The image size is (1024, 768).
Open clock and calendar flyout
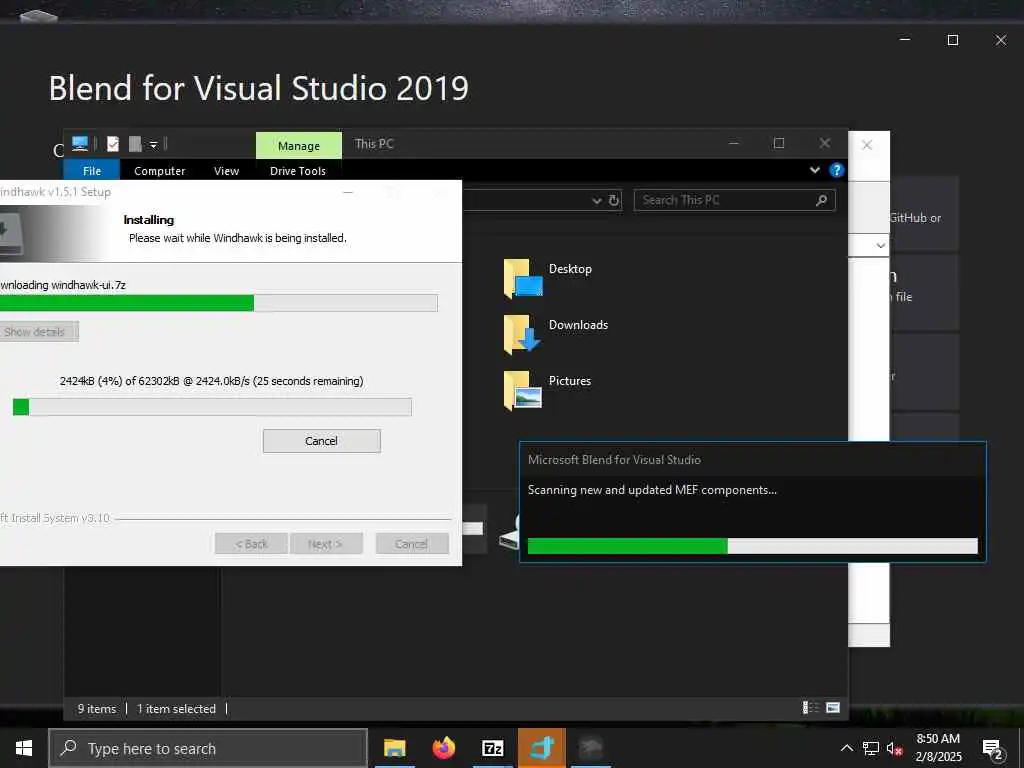938,748
